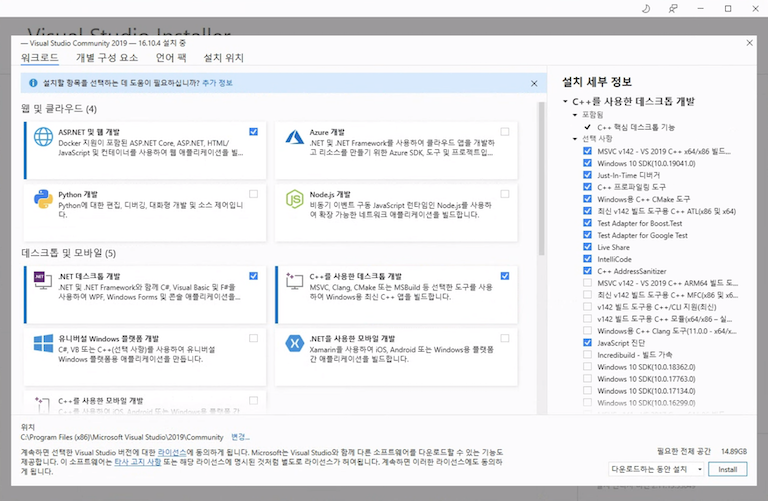768x501 pixels.
Task: Check the Azure development workload
Action: pyautogui.click(x=504, y=131)
